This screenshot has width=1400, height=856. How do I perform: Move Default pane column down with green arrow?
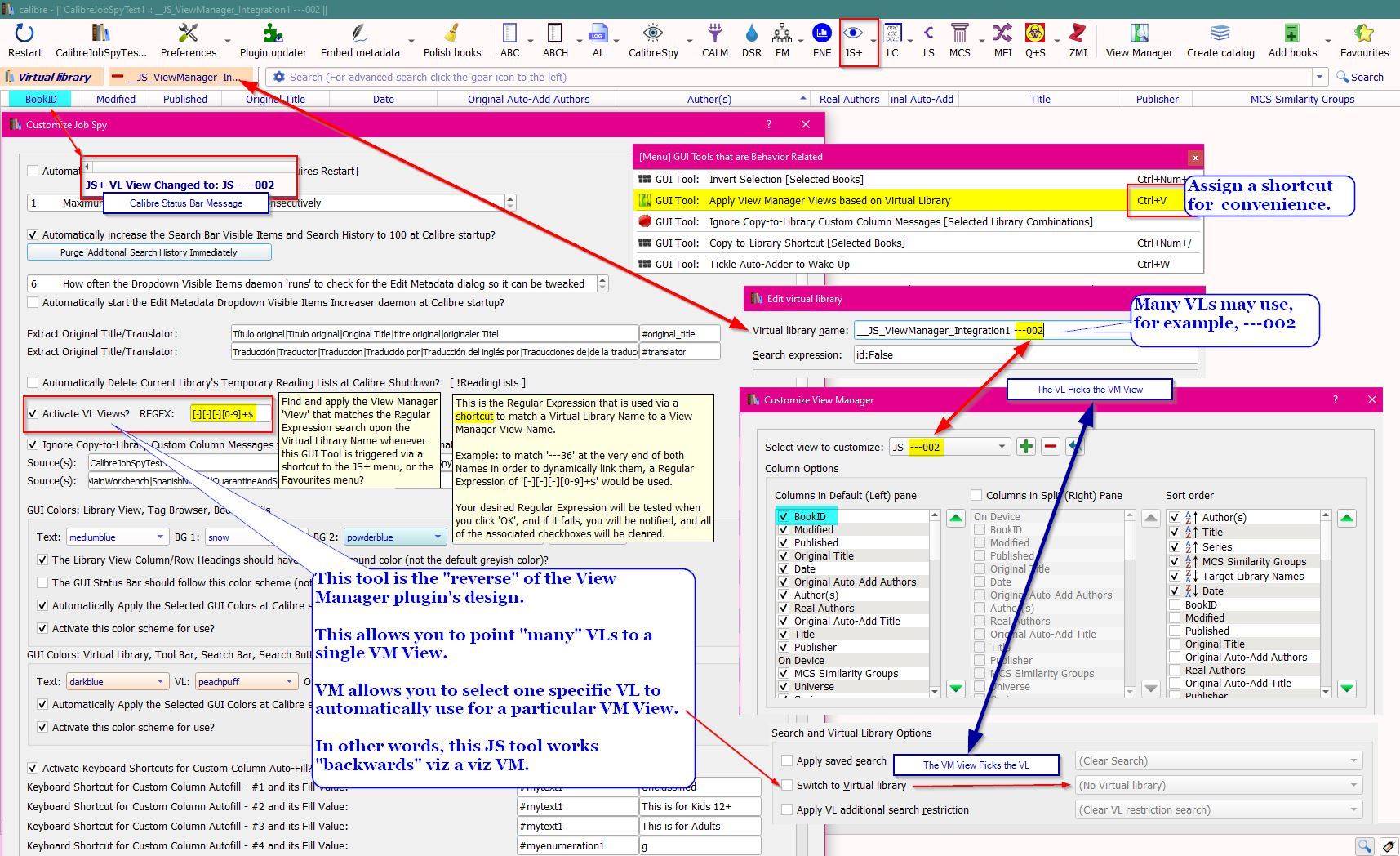coord(956,689)
